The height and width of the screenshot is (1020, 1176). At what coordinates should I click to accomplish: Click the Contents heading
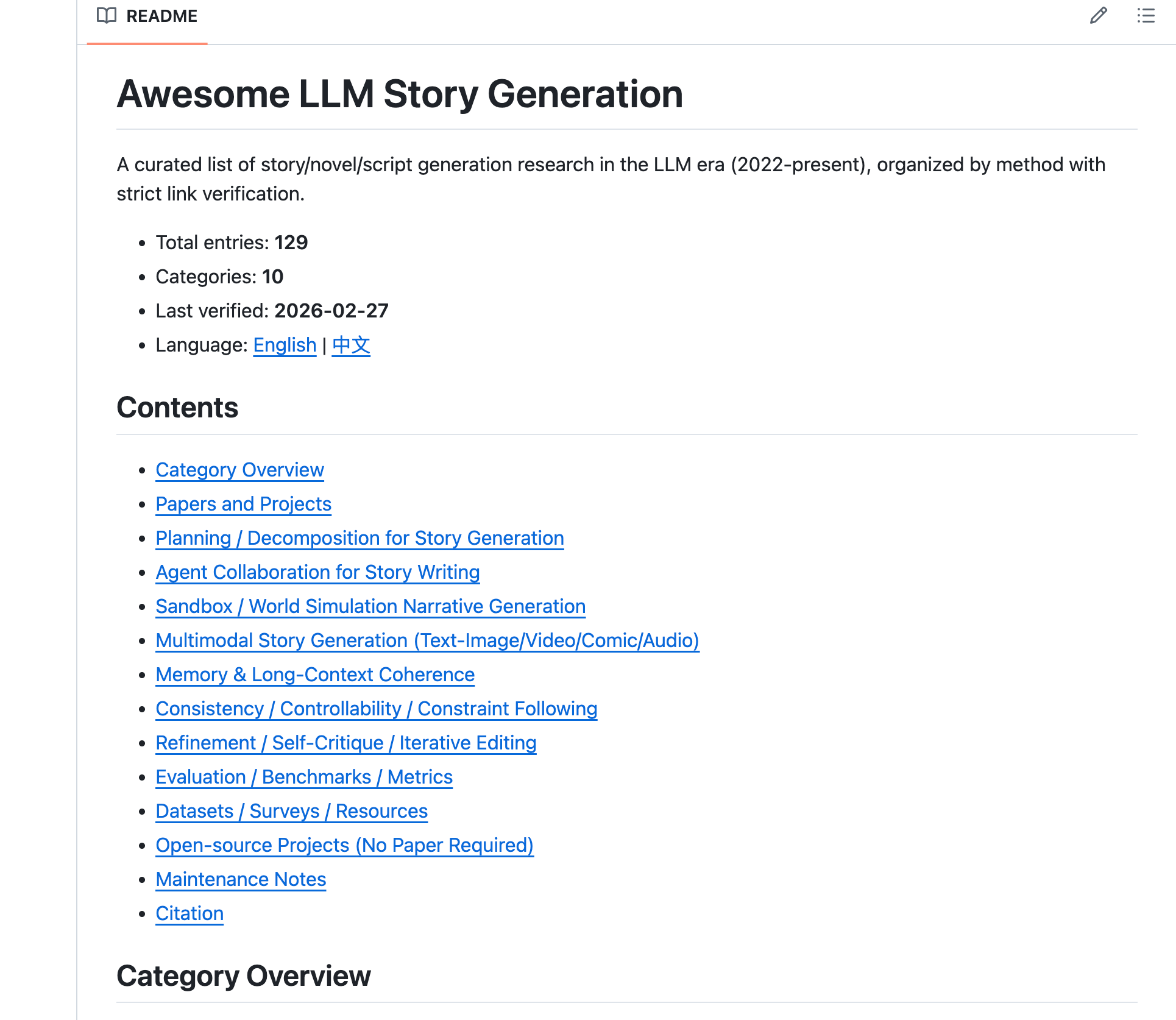coord(177,407)
